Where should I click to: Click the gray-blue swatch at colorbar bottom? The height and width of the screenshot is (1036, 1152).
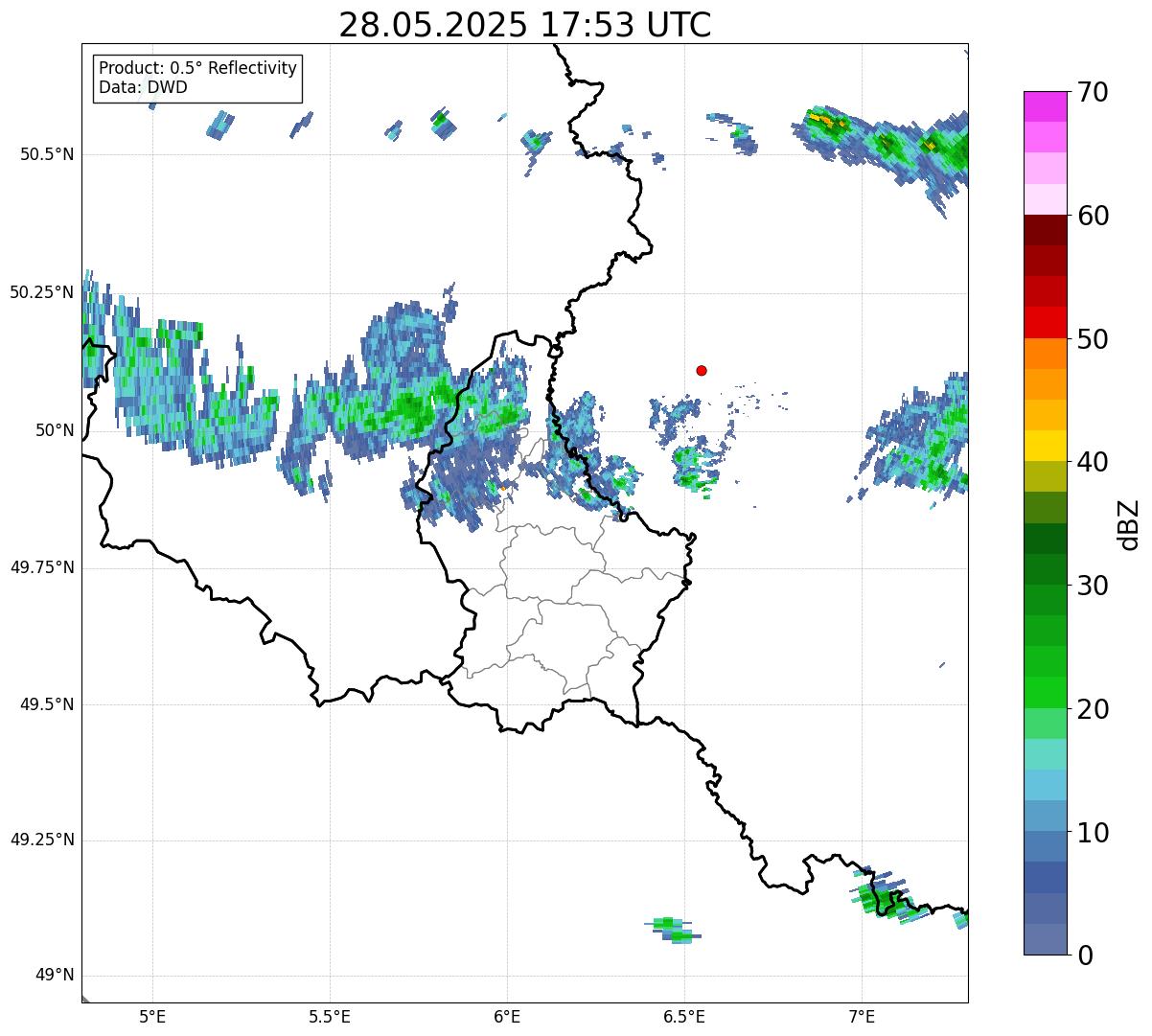click(1045, 939)
